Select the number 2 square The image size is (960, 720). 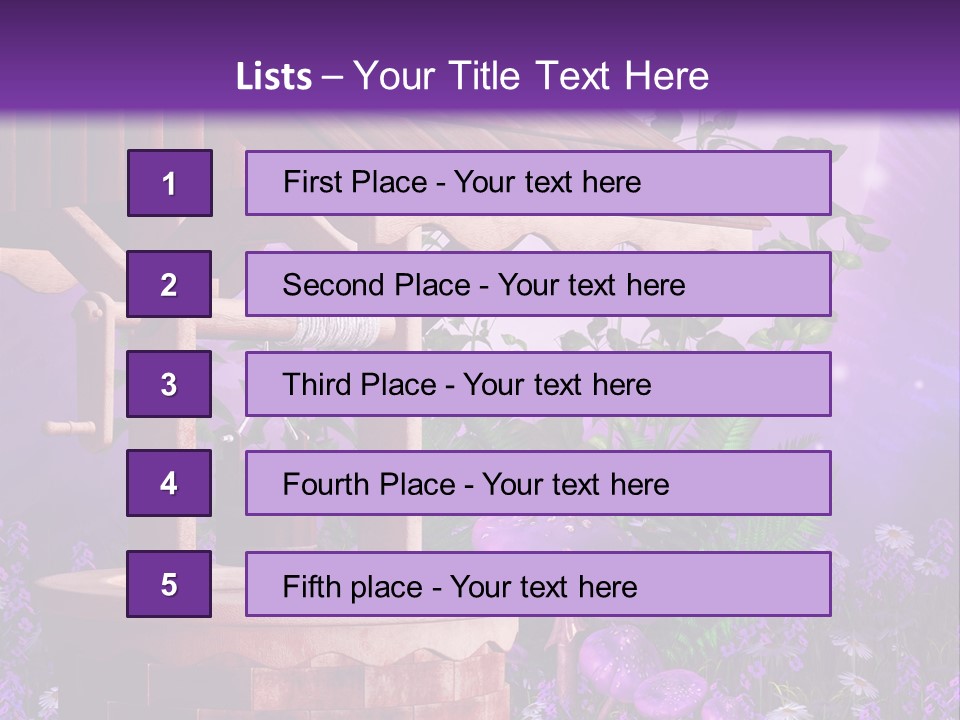tap(169, 284)
